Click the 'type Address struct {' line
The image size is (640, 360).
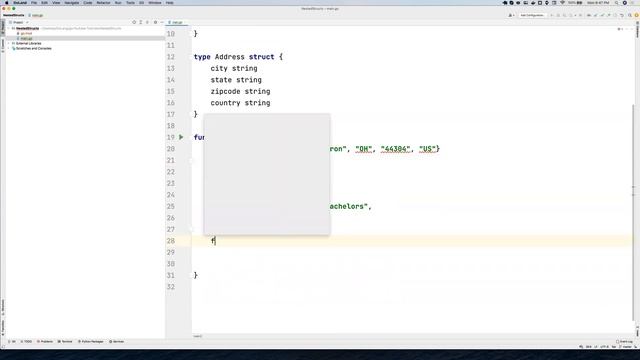pos(238,57)
